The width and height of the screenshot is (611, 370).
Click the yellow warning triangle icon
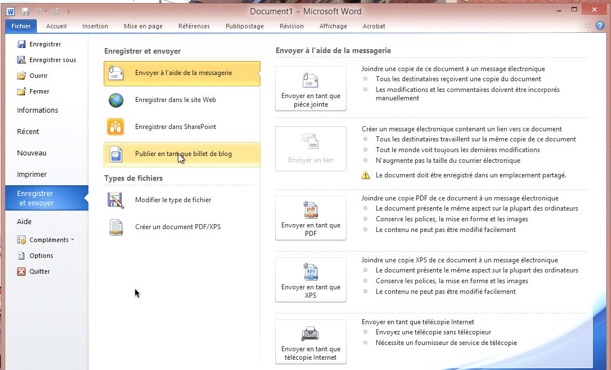pos(366,175)
